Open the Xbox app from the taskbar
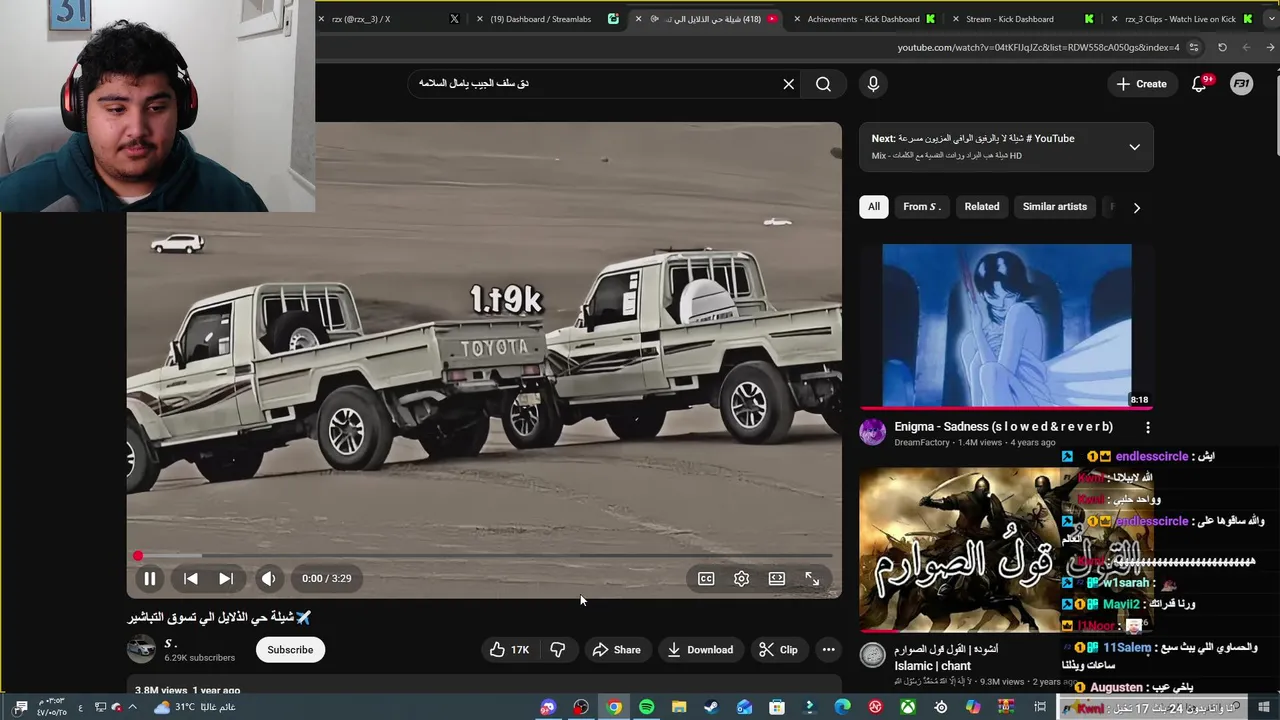The height and width of the screenshot is (720, 1280). (x=908, y=707)
